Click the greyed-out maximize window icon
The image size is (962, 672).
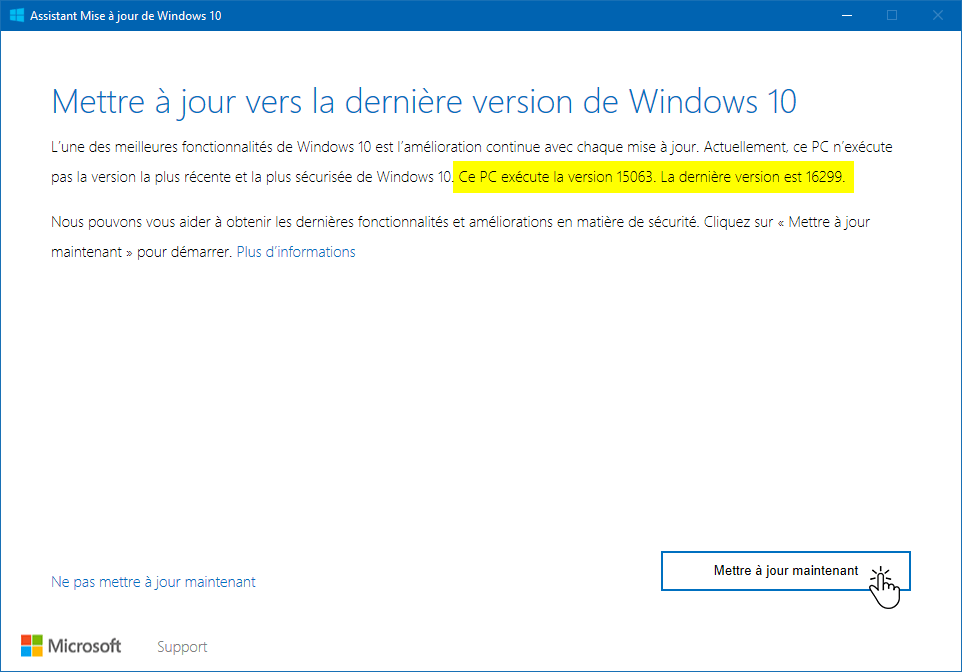pyautogui.click(x=892, y=15)
